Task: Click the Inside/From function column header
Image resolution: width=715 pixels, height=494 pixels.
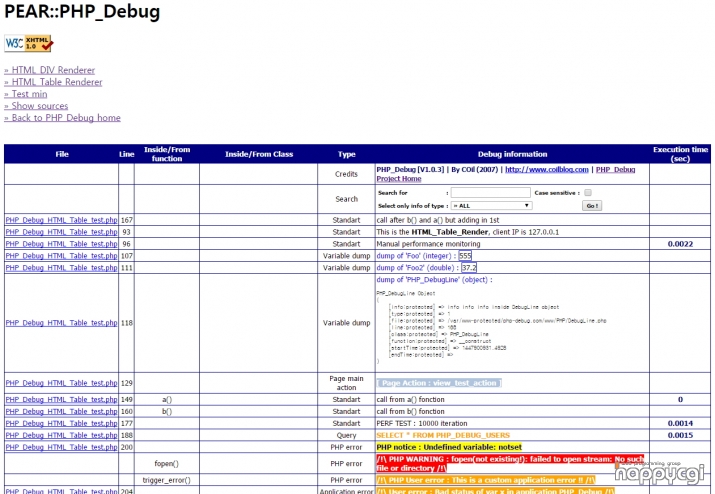Action: pyautogui.click(x=167, y=154)
